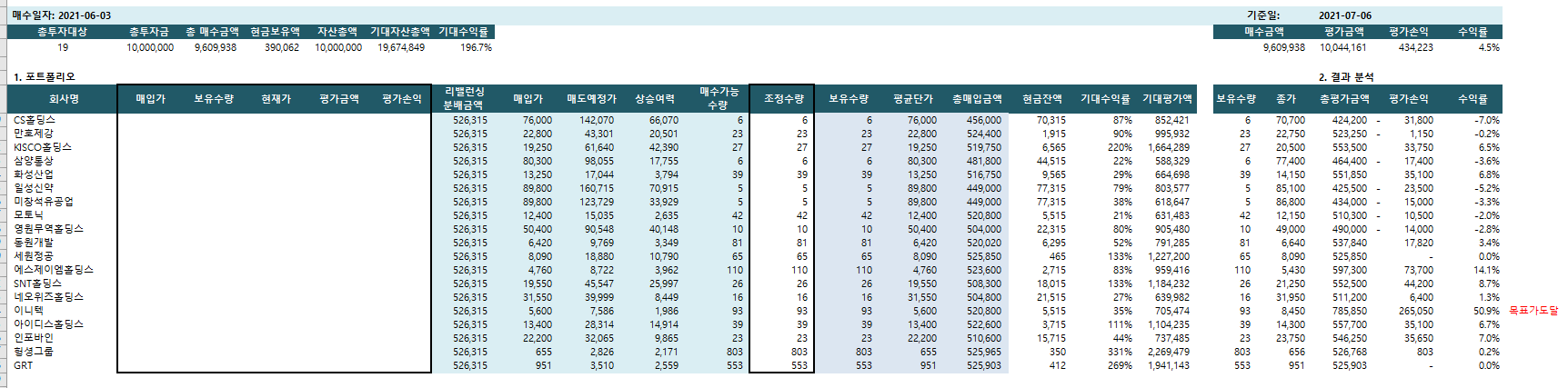1568x388 pixels.
Task: Select the value 19 under 총투자대상
Action: pyautogui.click(x=62, y=47)
